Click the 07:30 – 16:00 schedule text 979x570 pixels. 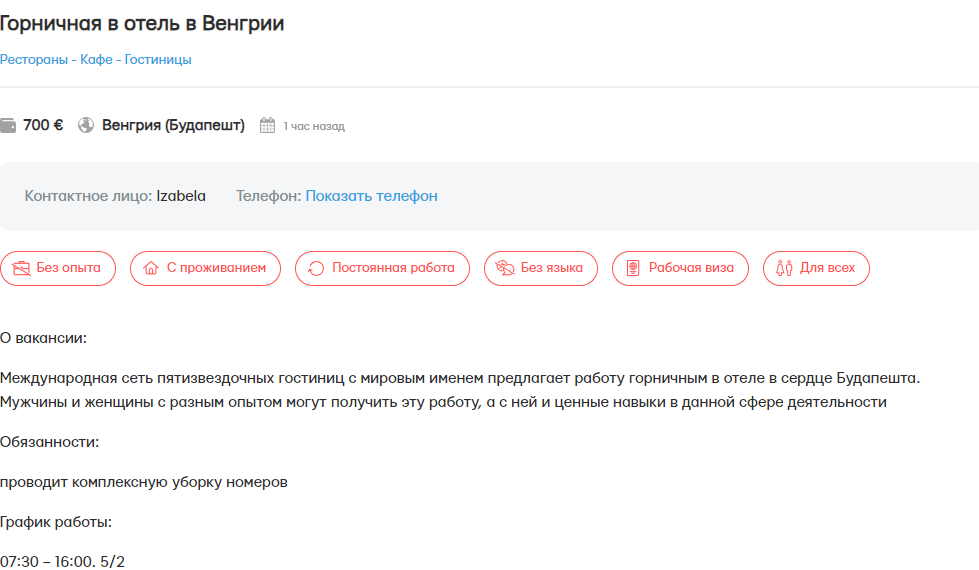[x=63, y=561]
